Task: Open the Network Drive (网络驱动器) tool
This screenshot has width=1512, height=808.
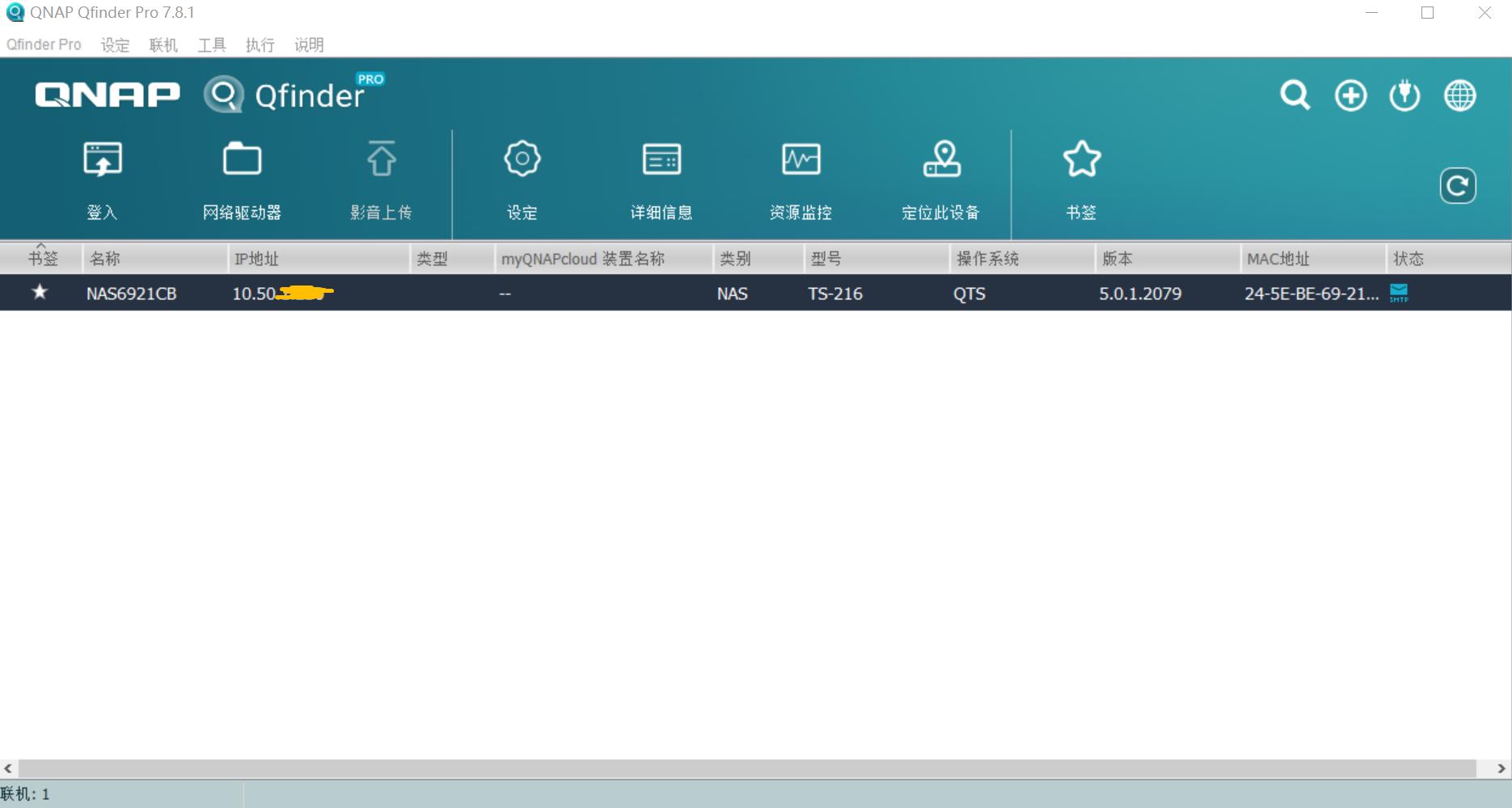Action: (242, 159)
